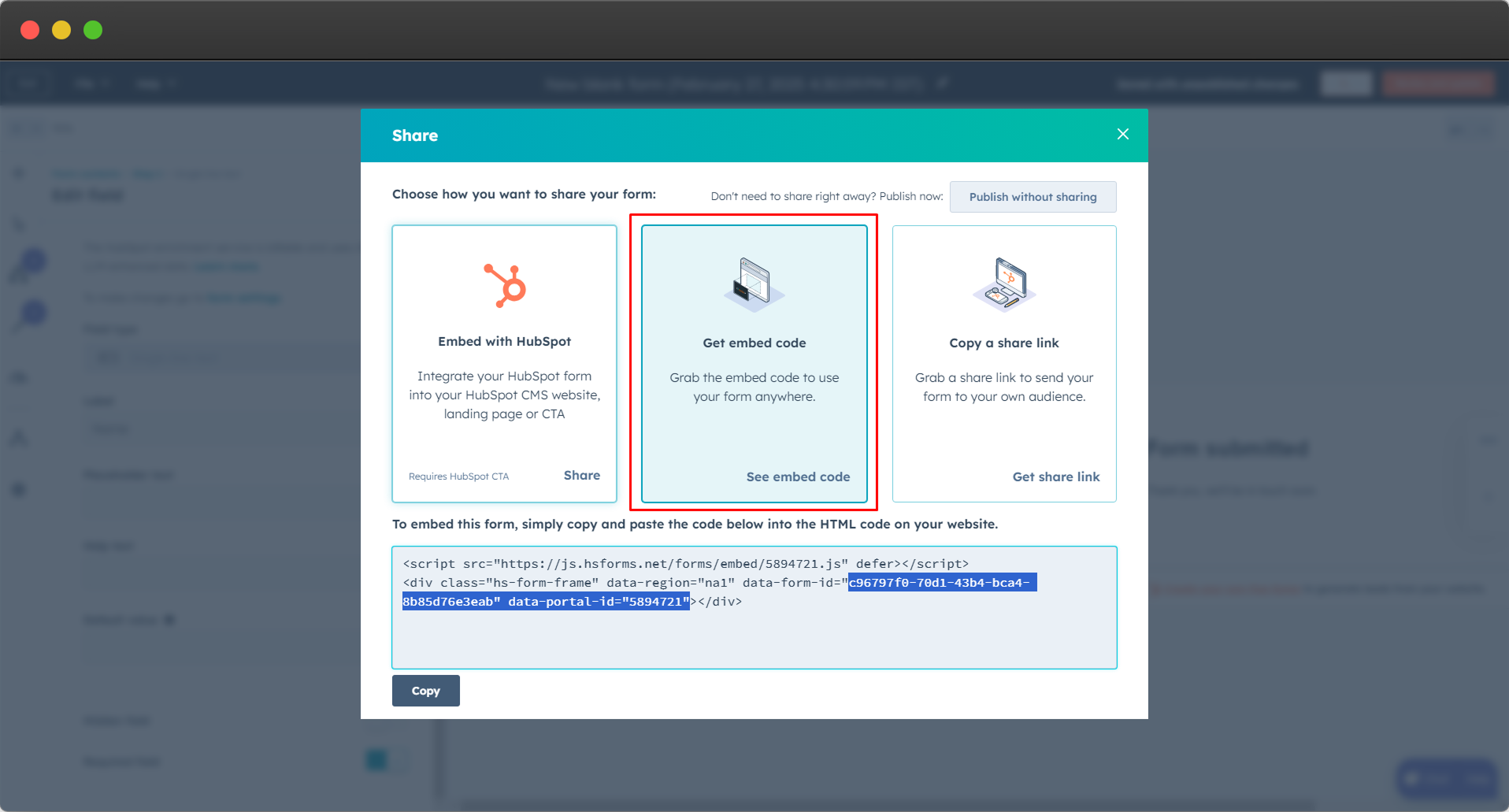The height and width of the screenshot is (812, 1509).
Task: Copy the embed code with Copy button
Action: pos(425,691)
